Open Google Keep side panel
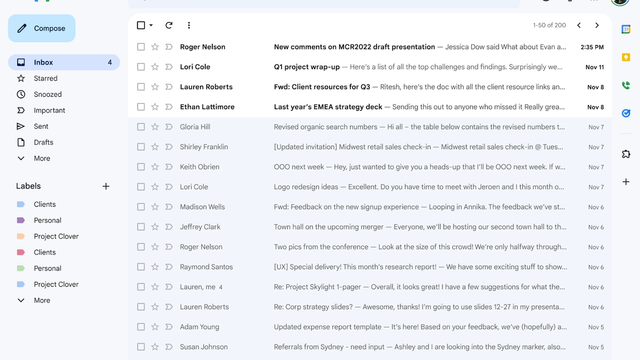640x360 pixels. (626, 57)
